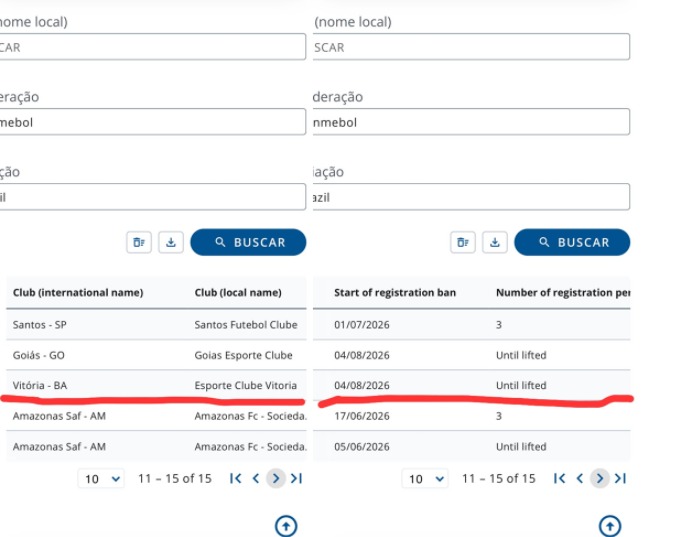Open rows-per-page dropdown in right panel

(x=425, y=478)
